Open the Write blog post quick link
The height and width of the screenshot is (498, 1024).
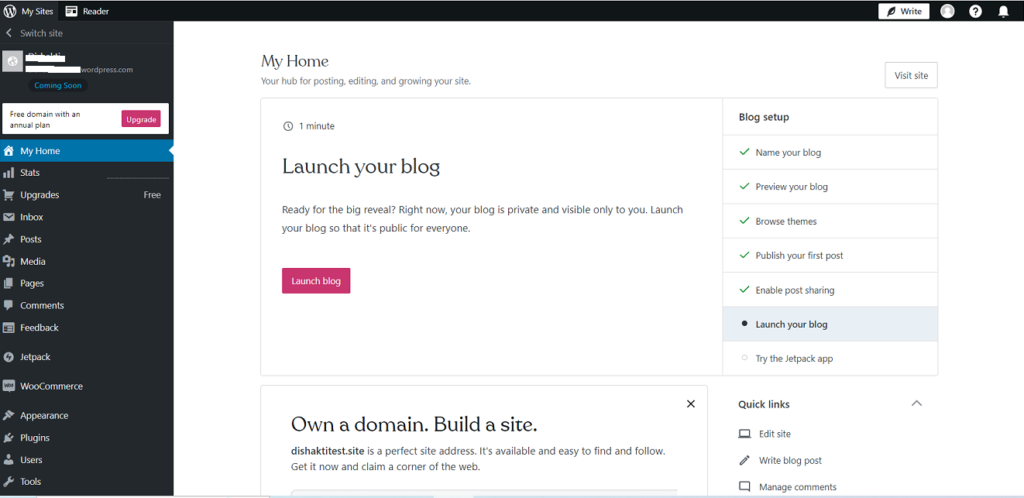(x=789, y=460)
